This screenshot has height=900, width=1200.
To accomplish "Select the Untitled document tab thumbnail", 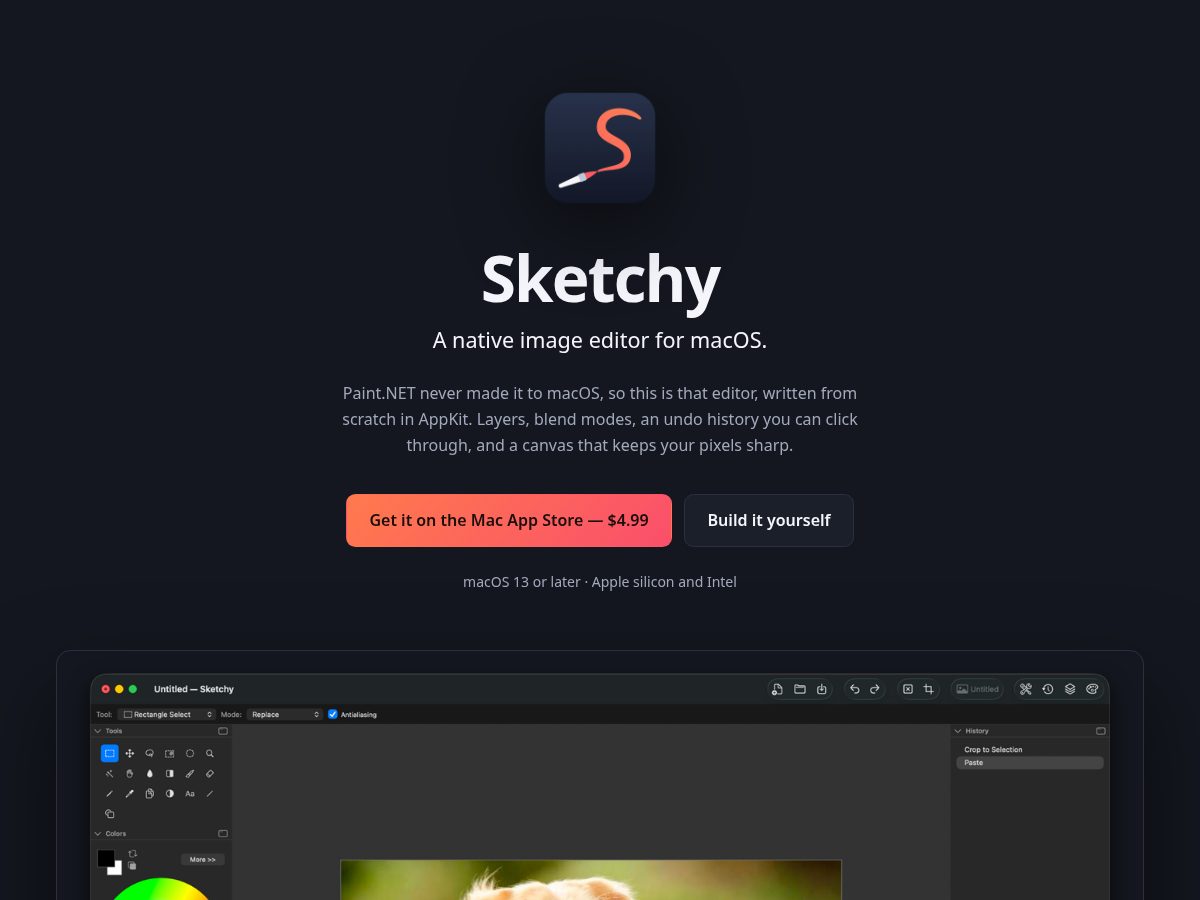I will [978, 689].
